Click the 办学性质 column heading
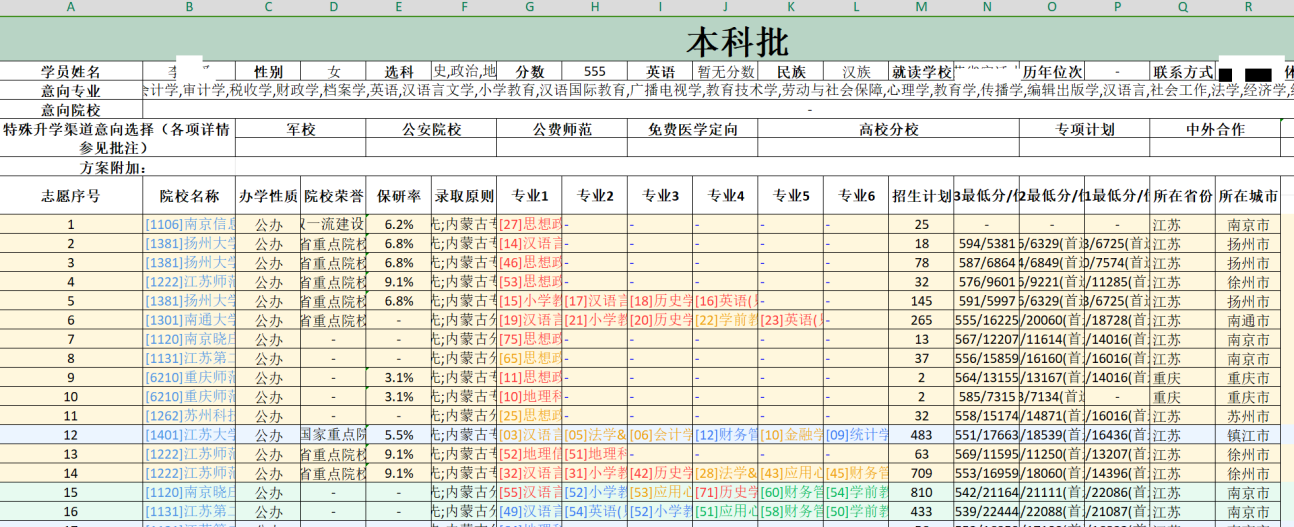 click(x=268, y=196)
